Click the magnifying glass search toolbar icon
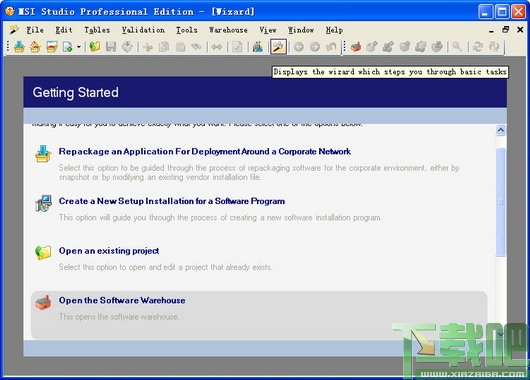 457,47
